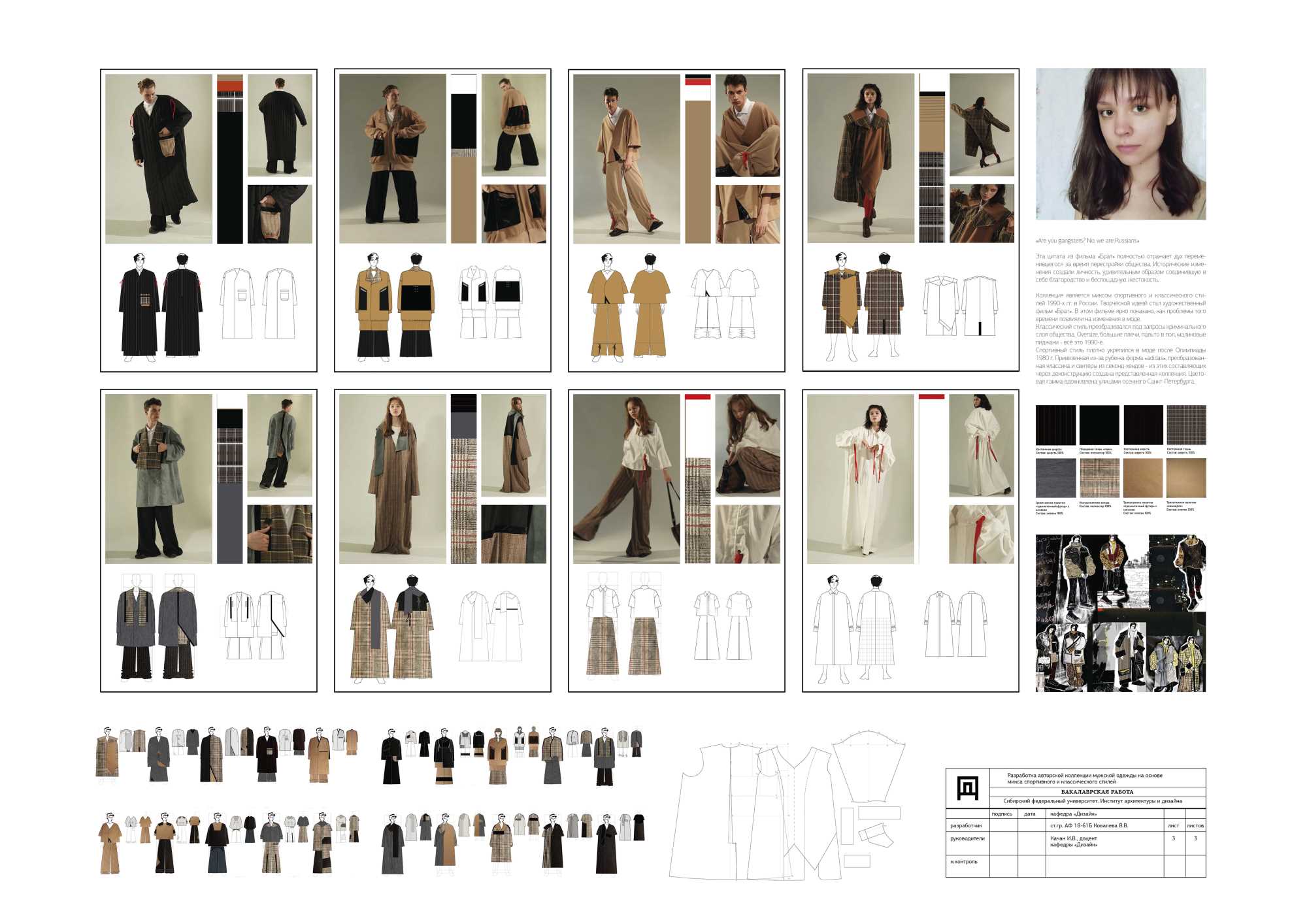Screen dimensions: 1307x924
Task: Click the red ribbon detail photo on white coat
Action: click(982, 534)
